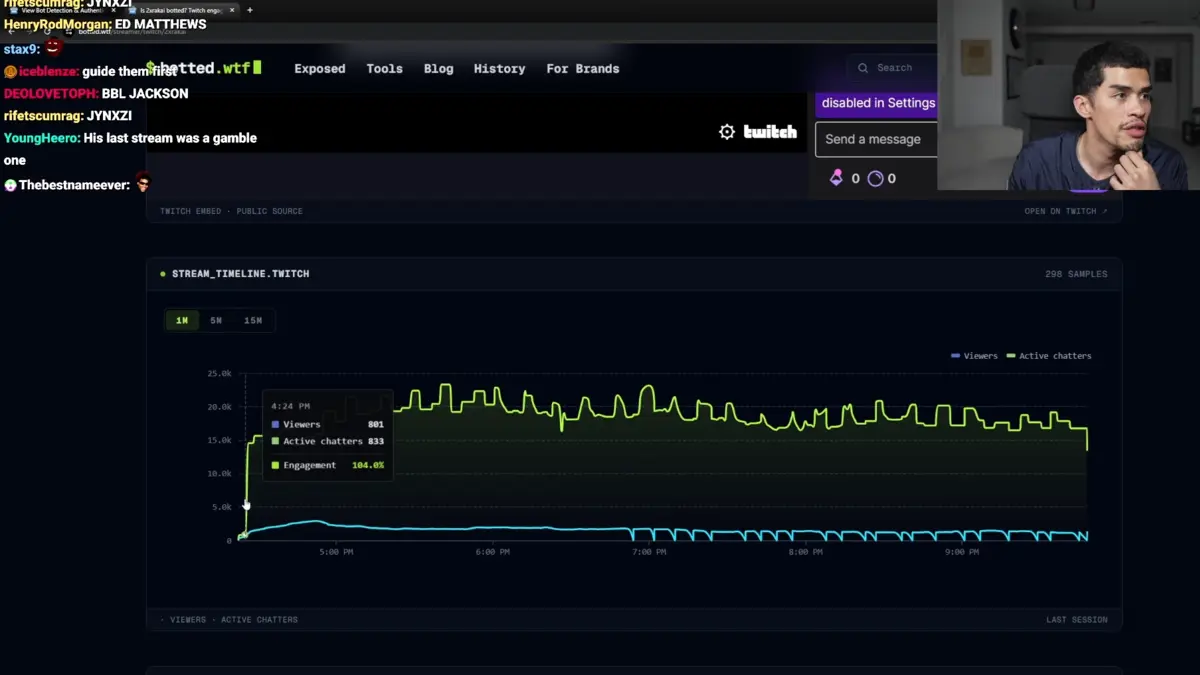Click the LAST SESSION label
The image size is (1200, 675).
pyautogui.click(x=1077, y=620)
